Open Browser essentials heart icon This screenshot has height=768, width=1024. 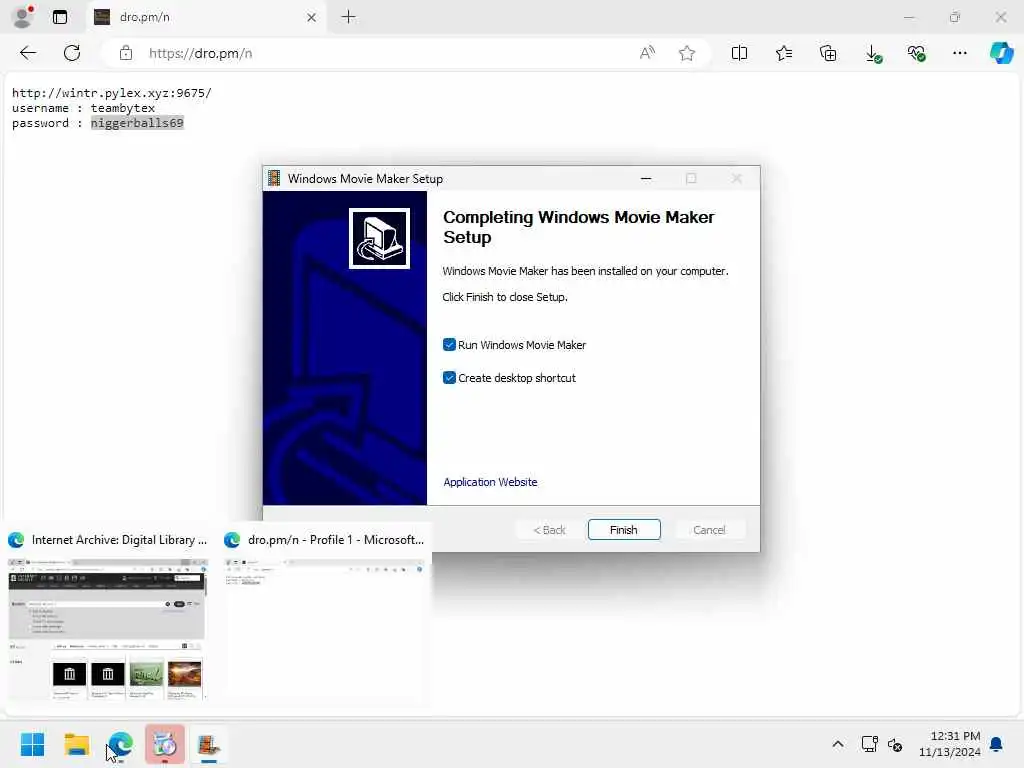pos(916,53)
